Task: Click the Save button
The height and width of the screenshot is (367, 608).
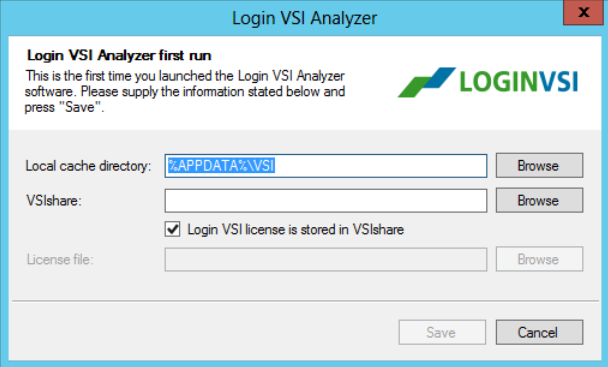Action: pyautogui.click(x=442, y=332)
